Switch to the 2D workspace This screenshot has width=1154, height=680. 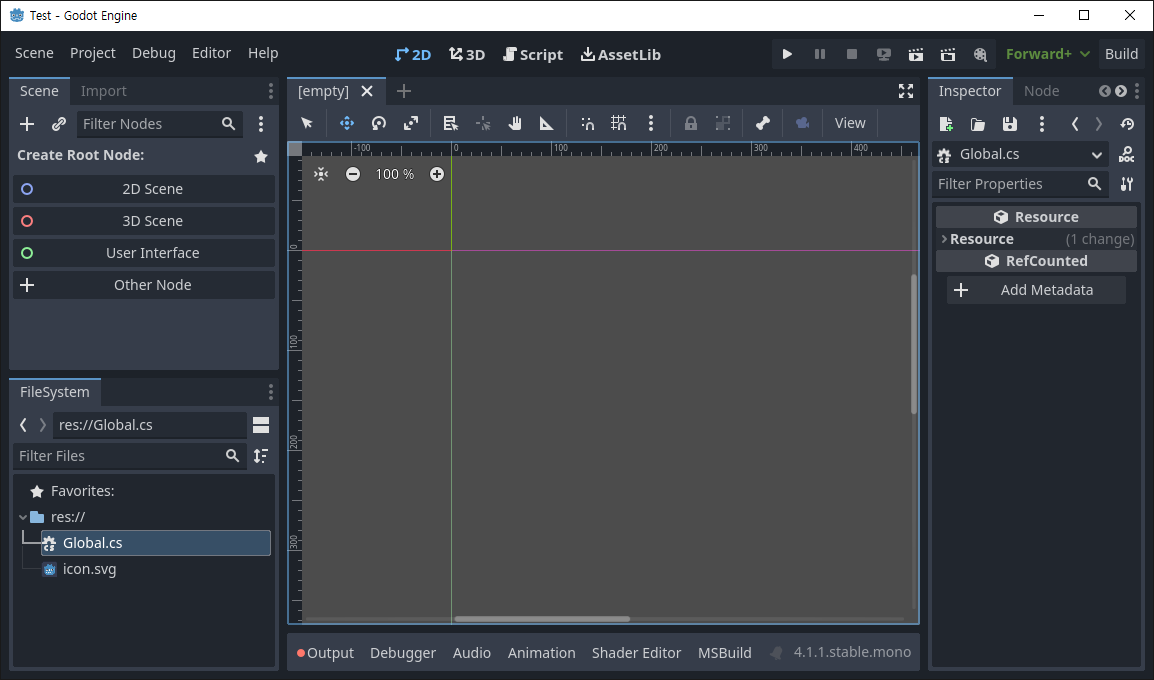(412, 54)
